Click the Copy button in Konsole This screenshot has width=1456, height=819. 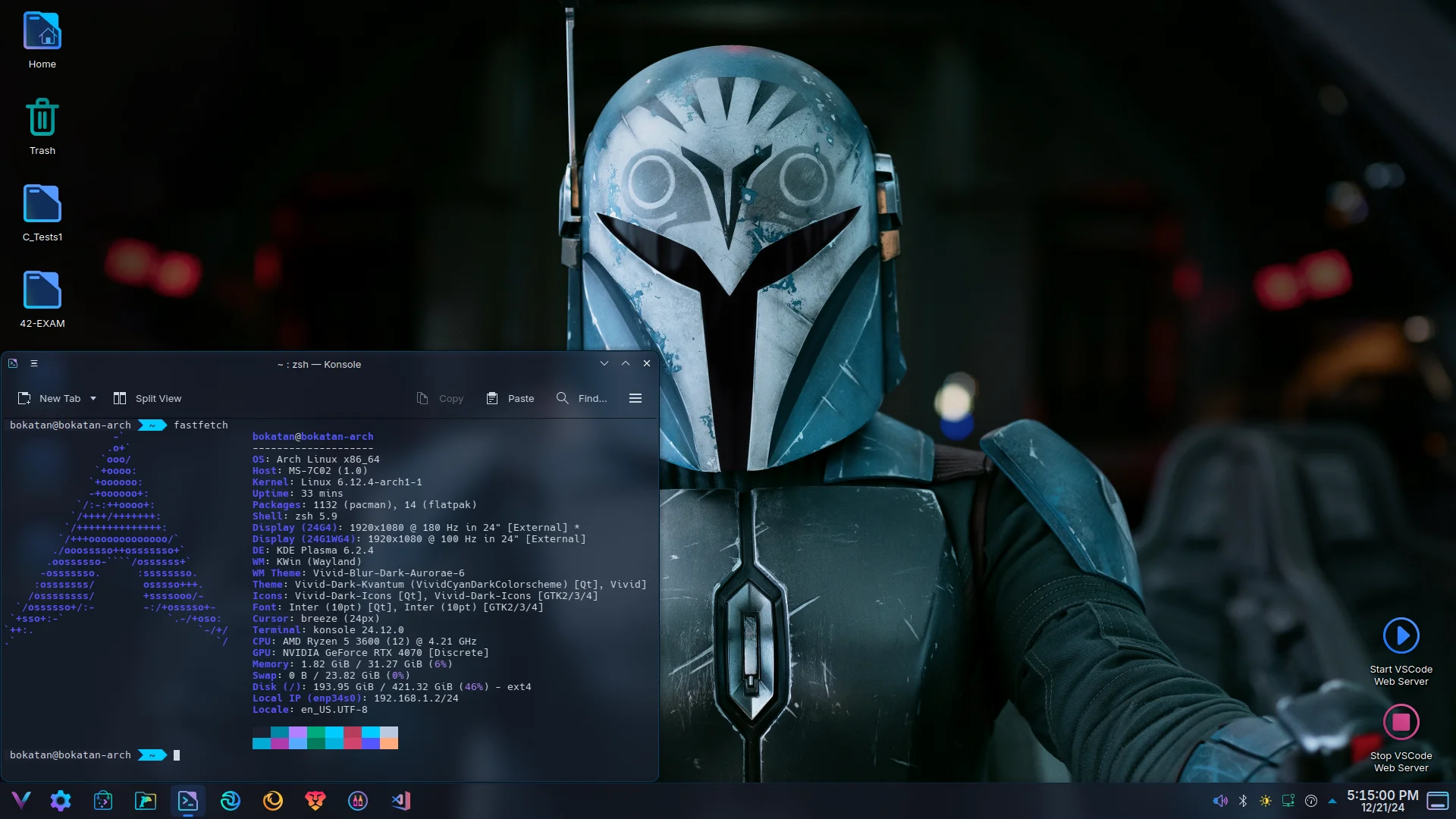pyautogui.click(x=440, y=398)
